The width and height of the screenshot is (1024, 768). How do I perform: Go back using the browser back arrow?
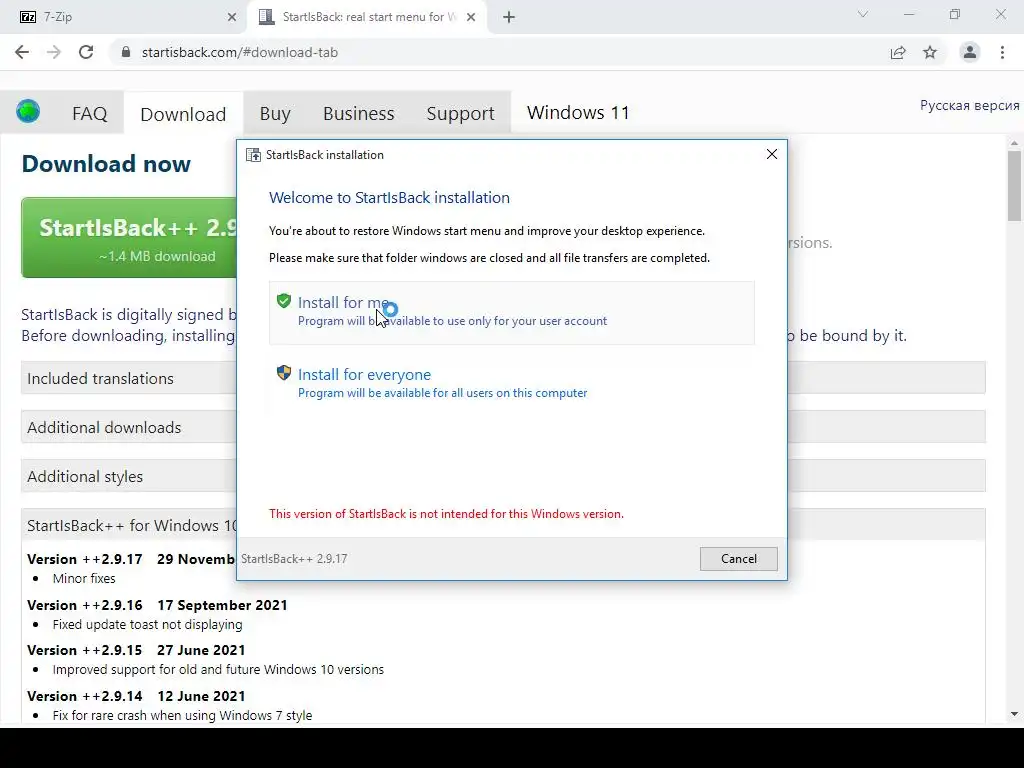coord(22,52)
